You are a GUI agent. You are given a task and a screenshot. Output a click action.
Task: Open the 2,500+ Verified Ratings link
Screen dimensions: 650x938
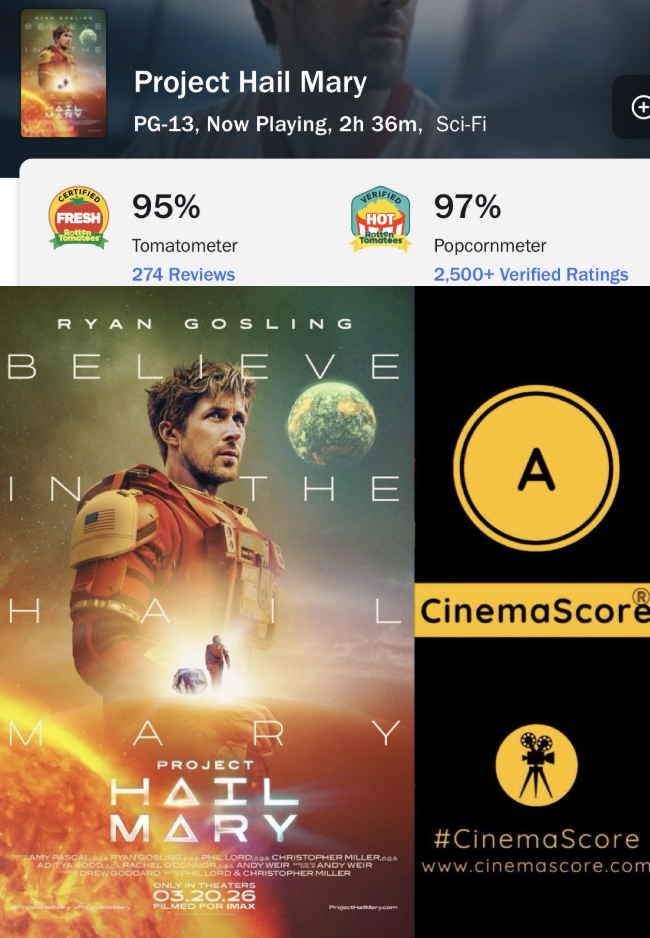pos(531,275)
